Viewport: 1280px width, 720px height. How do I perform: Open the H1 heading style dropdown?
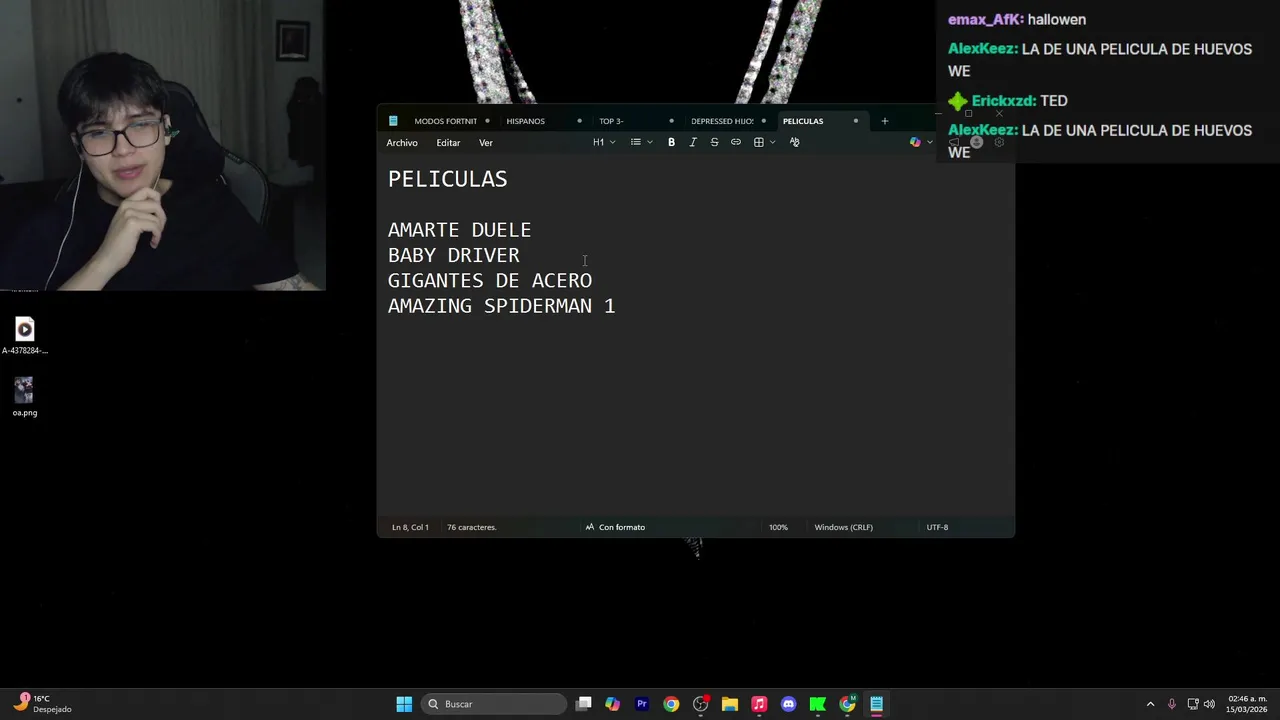click(x=604, y=142)
